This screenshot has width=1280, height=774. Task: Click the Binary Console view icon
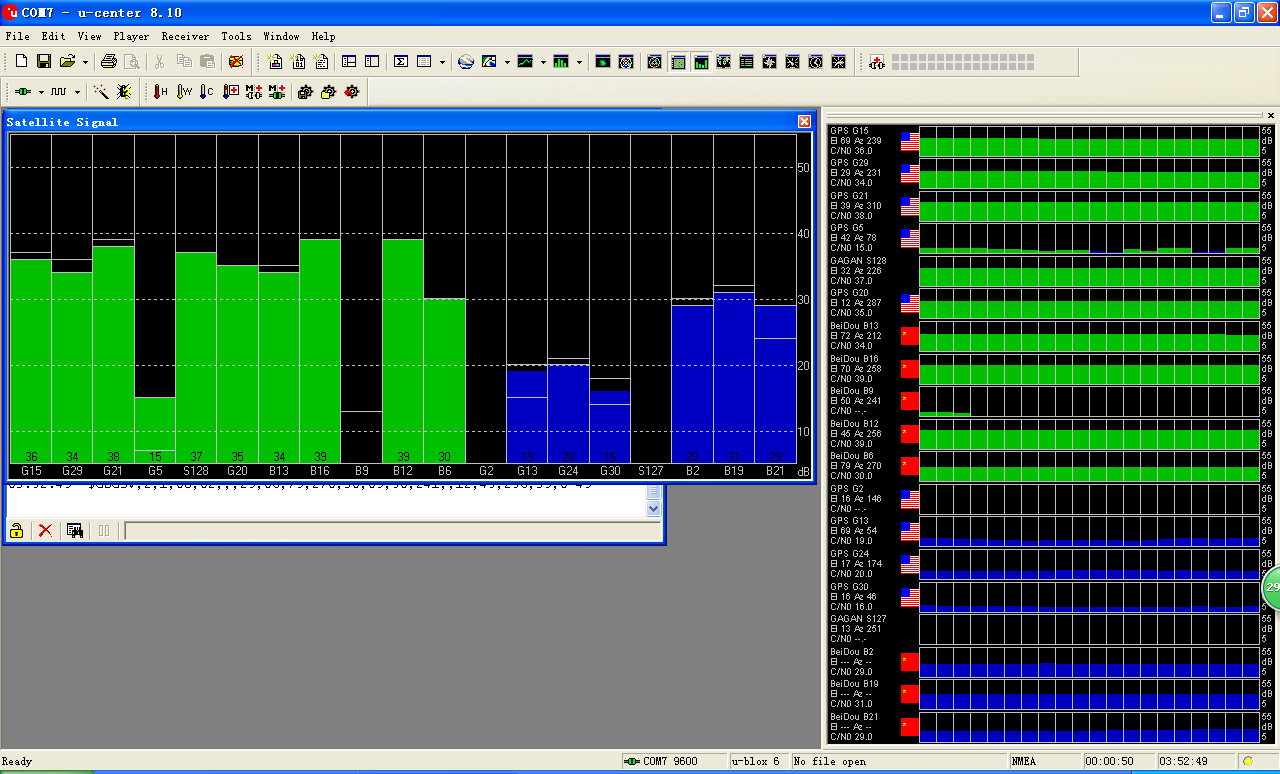click(x=298, y=62)
